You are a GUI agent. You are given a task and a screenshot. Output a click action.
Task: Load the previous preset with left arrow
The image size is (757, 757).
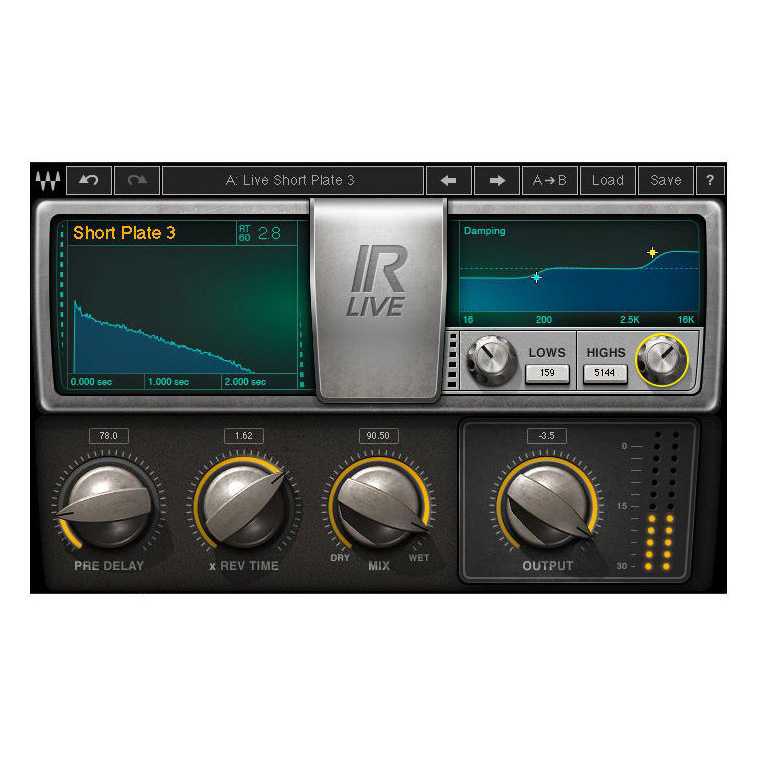[x=449, y=181]
